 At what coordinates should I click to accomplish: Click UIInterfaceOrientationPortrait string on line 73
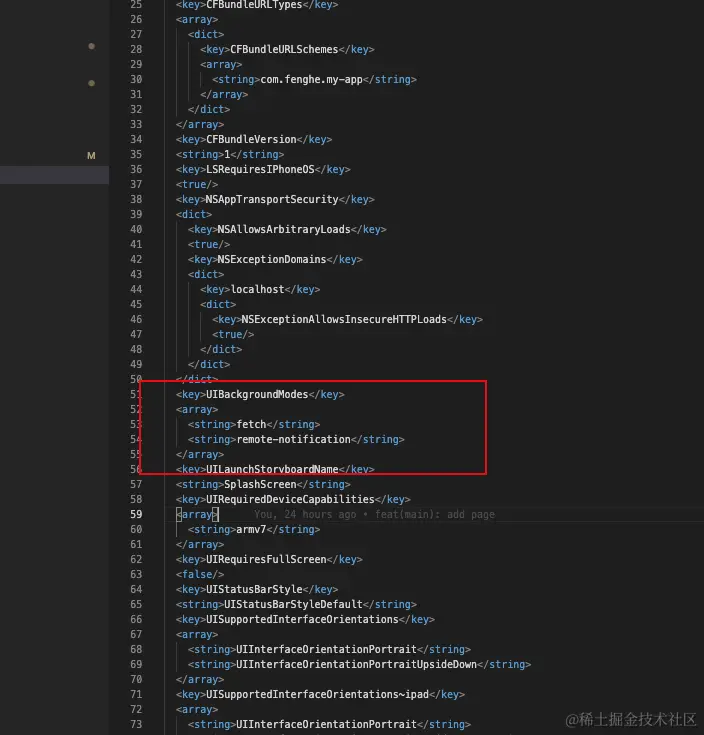326,724
